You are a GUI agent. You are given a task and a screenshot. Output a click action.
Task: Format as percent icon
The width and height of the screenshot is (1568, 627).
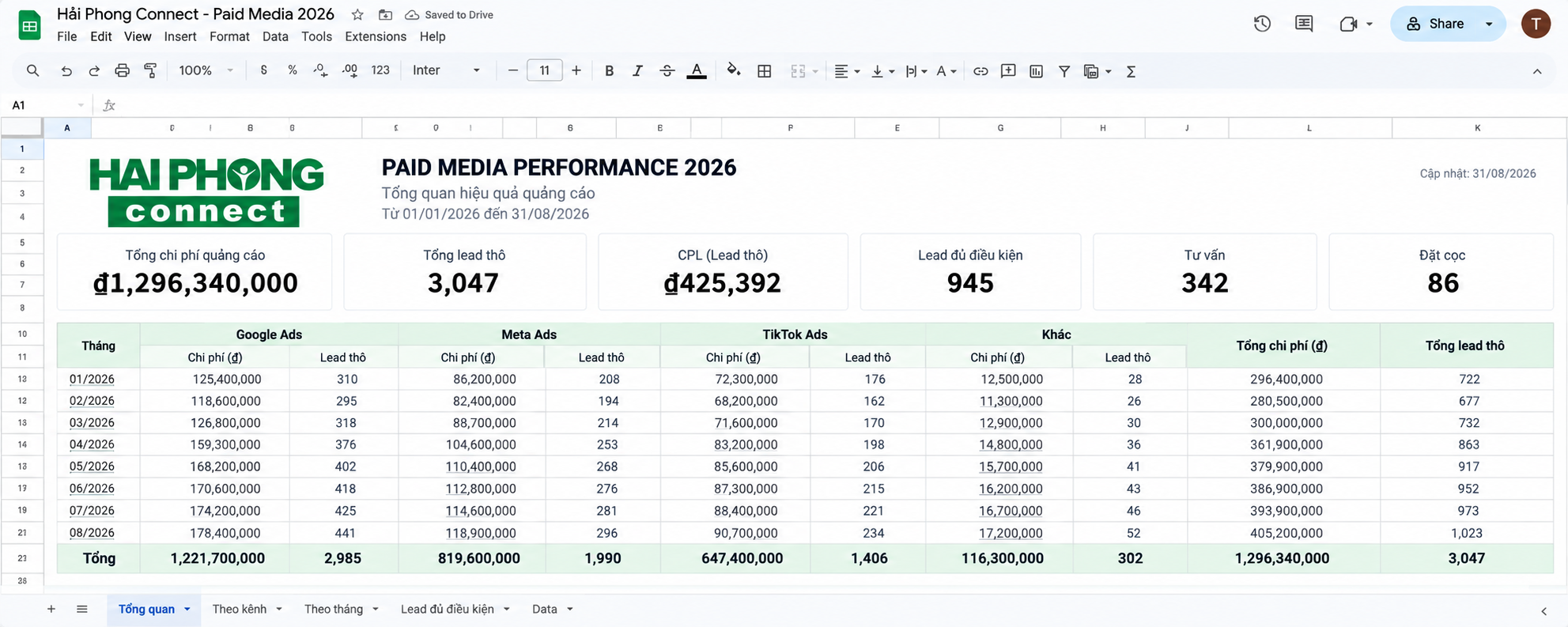292,70
